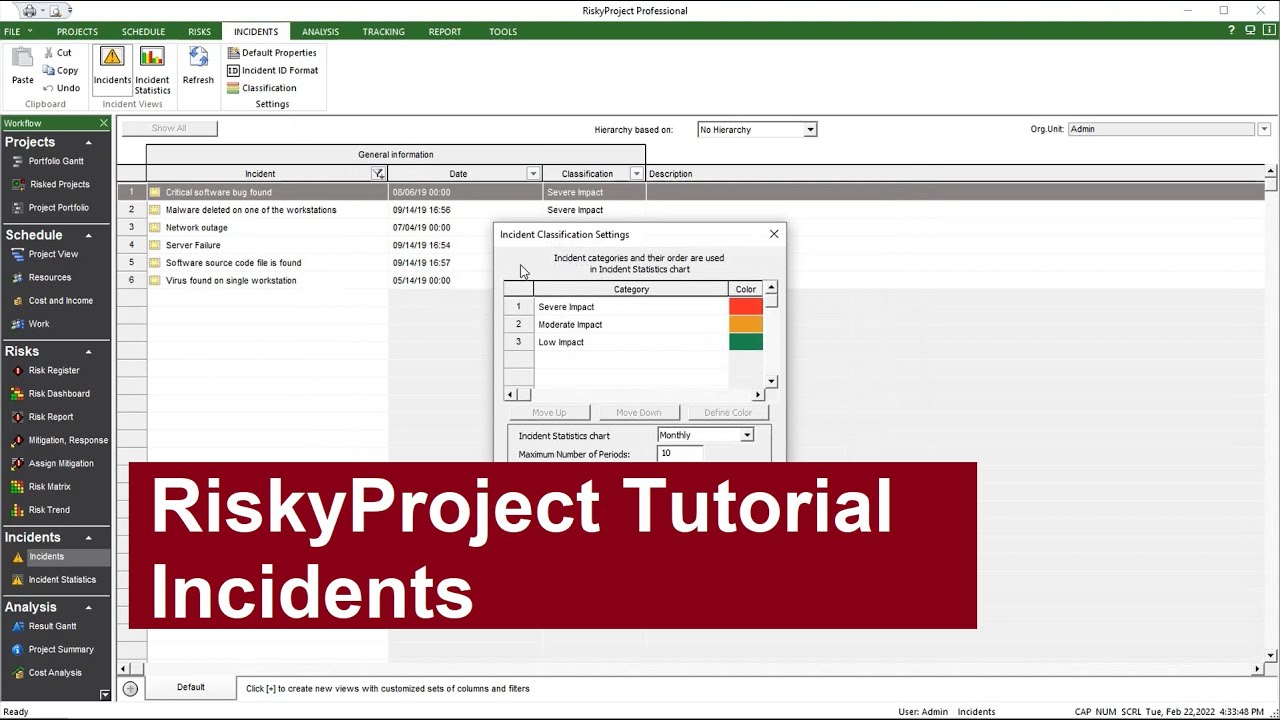The width and height of the screenshot is (1280, 720).
Task: Open Risk Dashboard in sidebar
Action: [x=59, y=394]
